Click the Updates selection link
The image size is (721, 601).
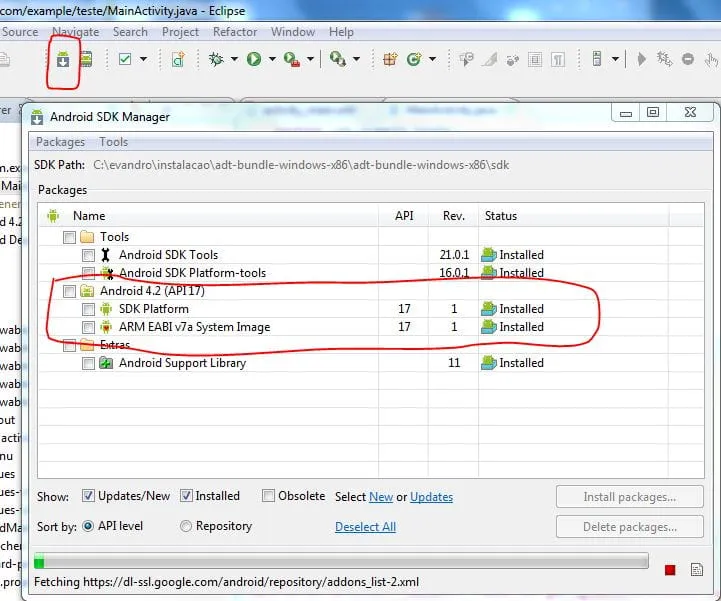(431, 497)
